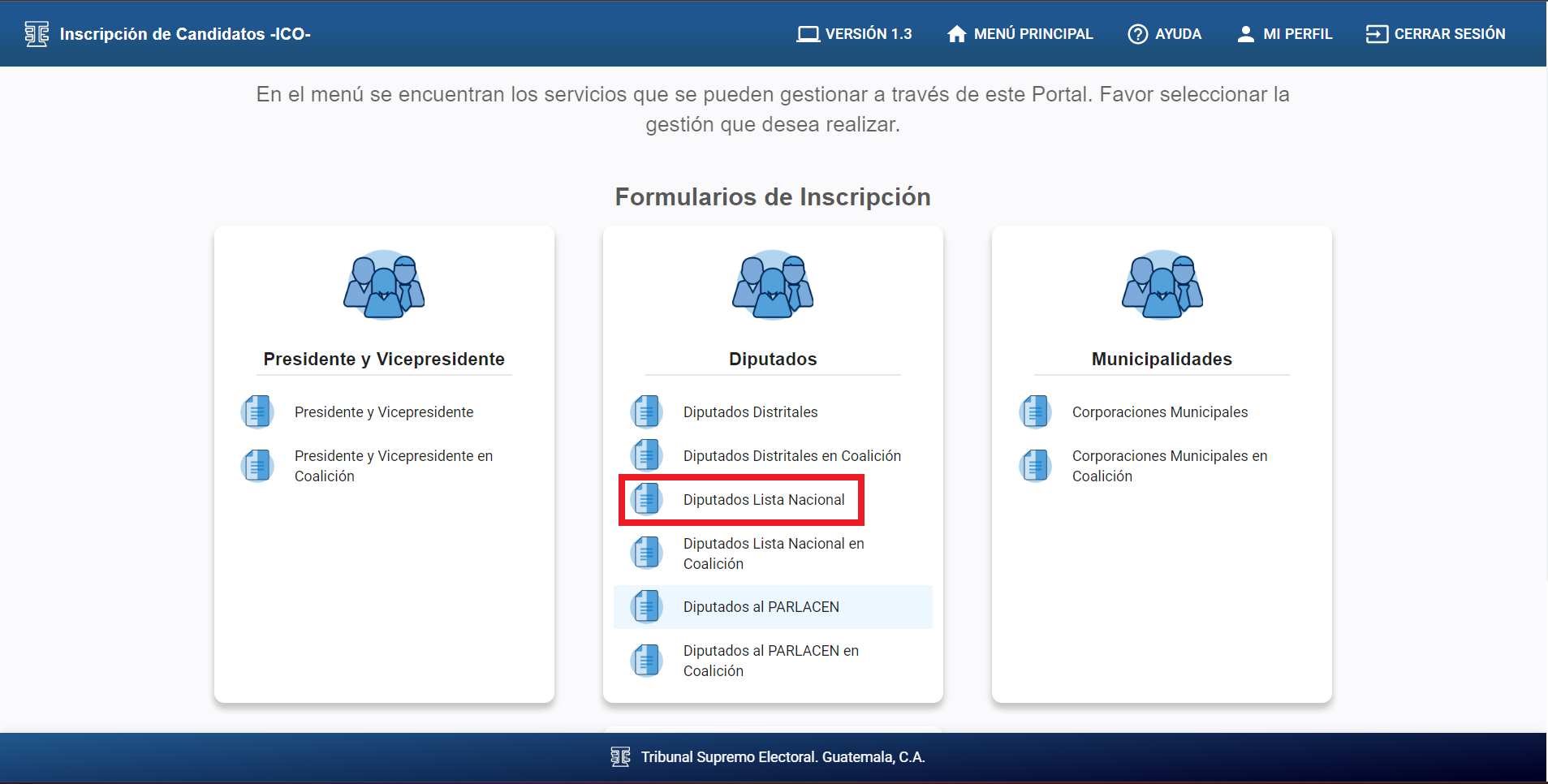Click the VERSIÓN 1.3 label
1548x784 pixels.
869,34
